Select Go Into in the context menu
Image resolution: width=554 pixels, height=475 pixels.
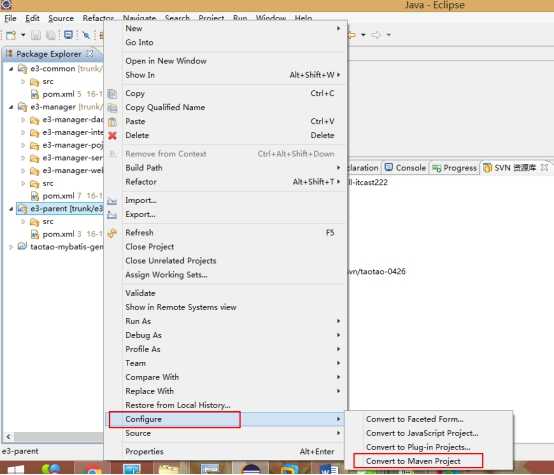(226, 42)
